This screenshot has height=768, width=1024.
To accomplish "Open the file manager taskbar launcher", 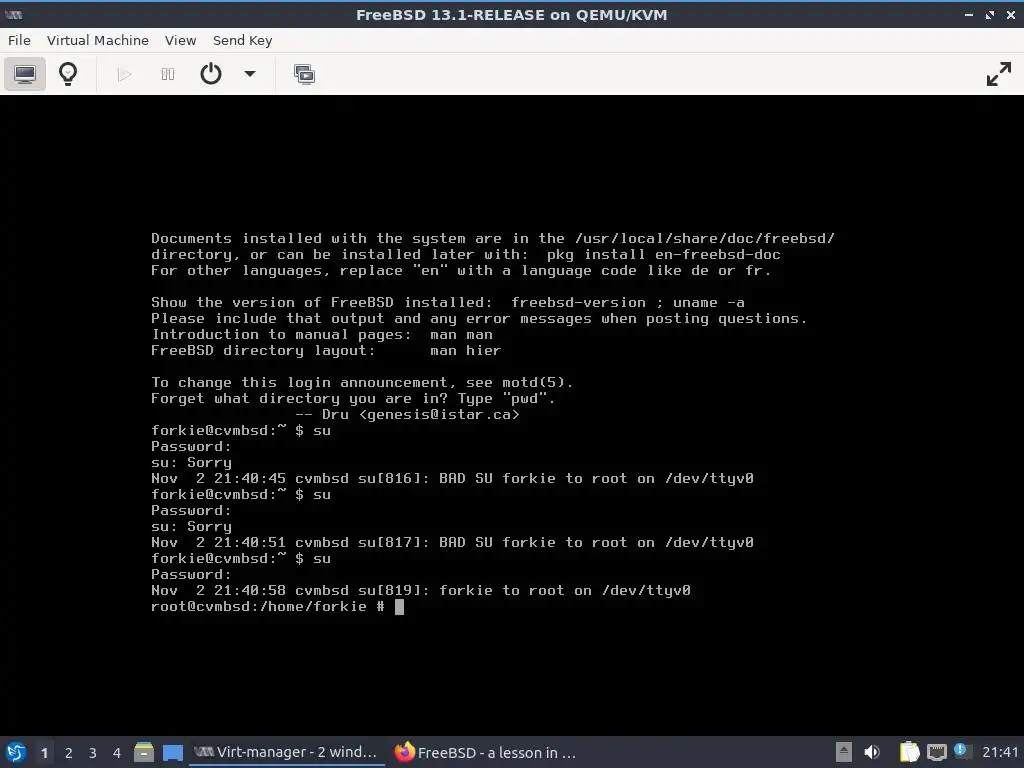I will (x=144, y=752).
